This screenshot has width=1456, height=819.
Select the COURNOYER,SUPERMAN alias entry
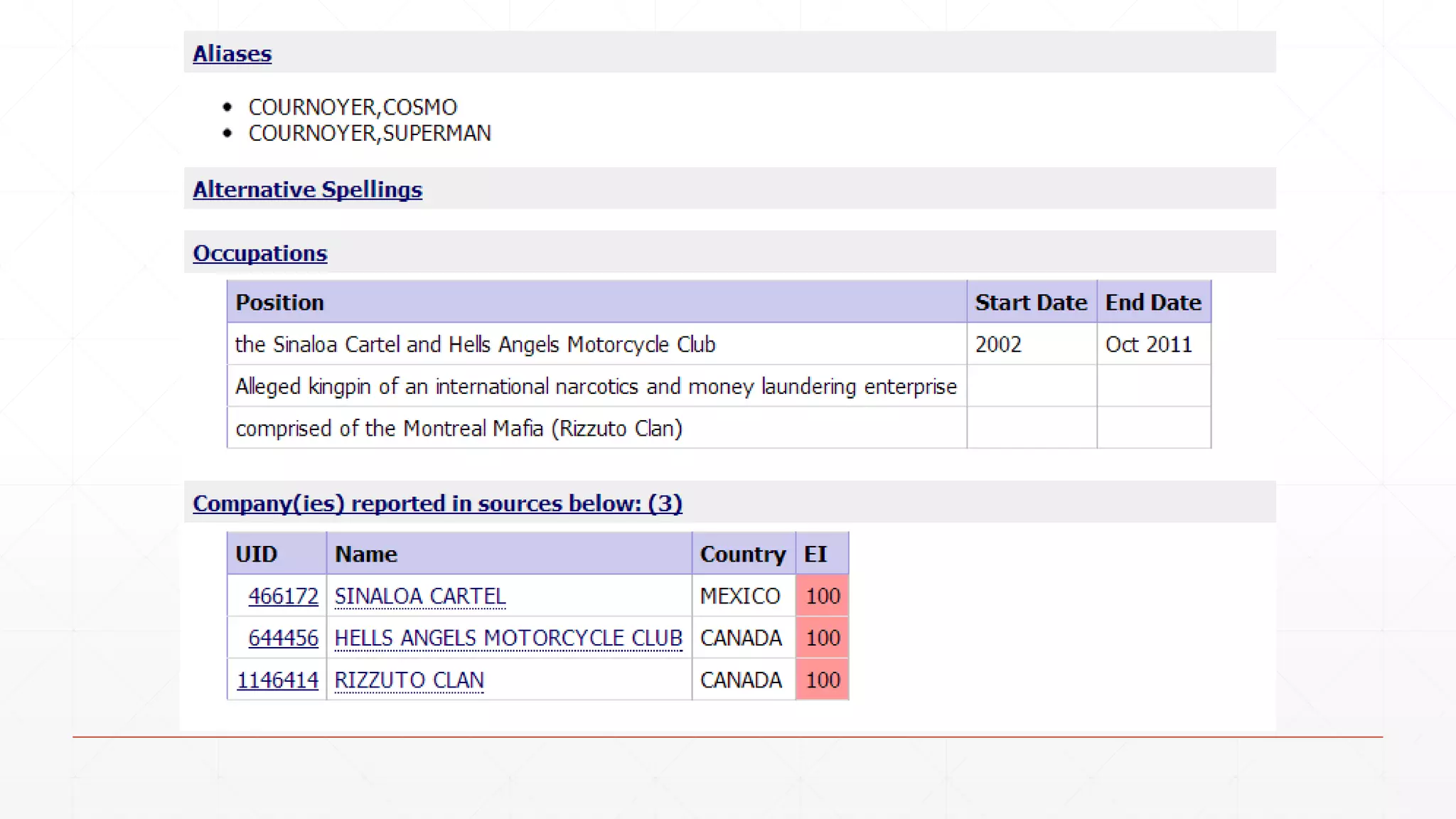click(370, 134)
